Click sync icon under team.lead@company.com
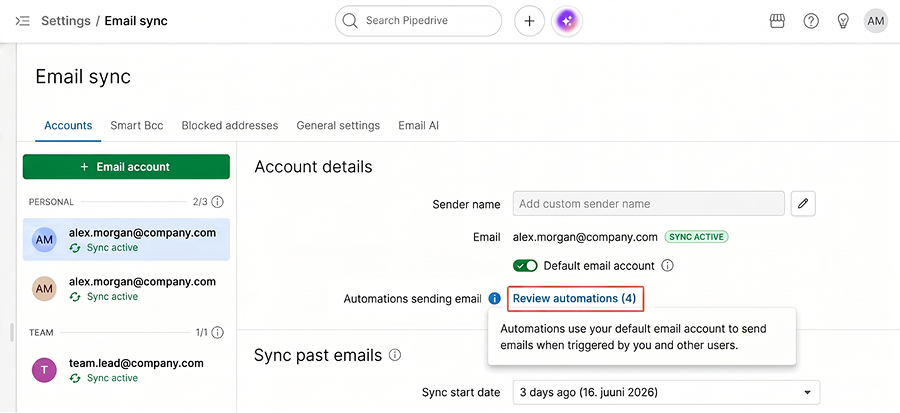Screen dimensions: 900x413 (x=75, y=378)
